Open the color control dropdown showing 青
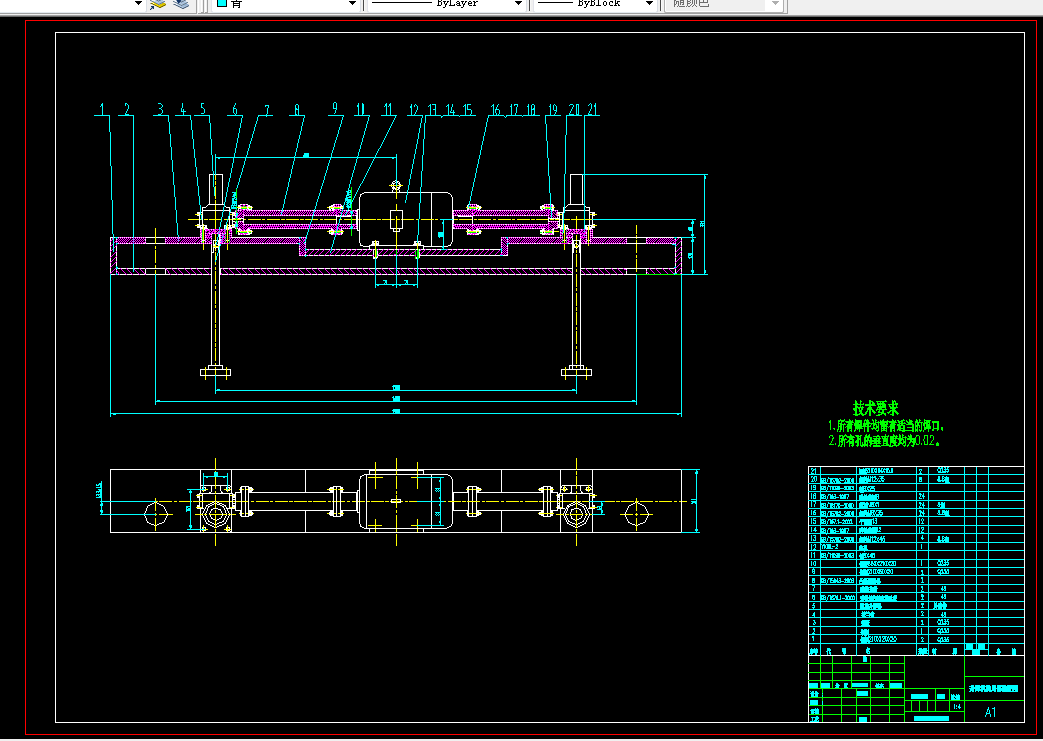1043x741 pixels. (x=353, y=4)
